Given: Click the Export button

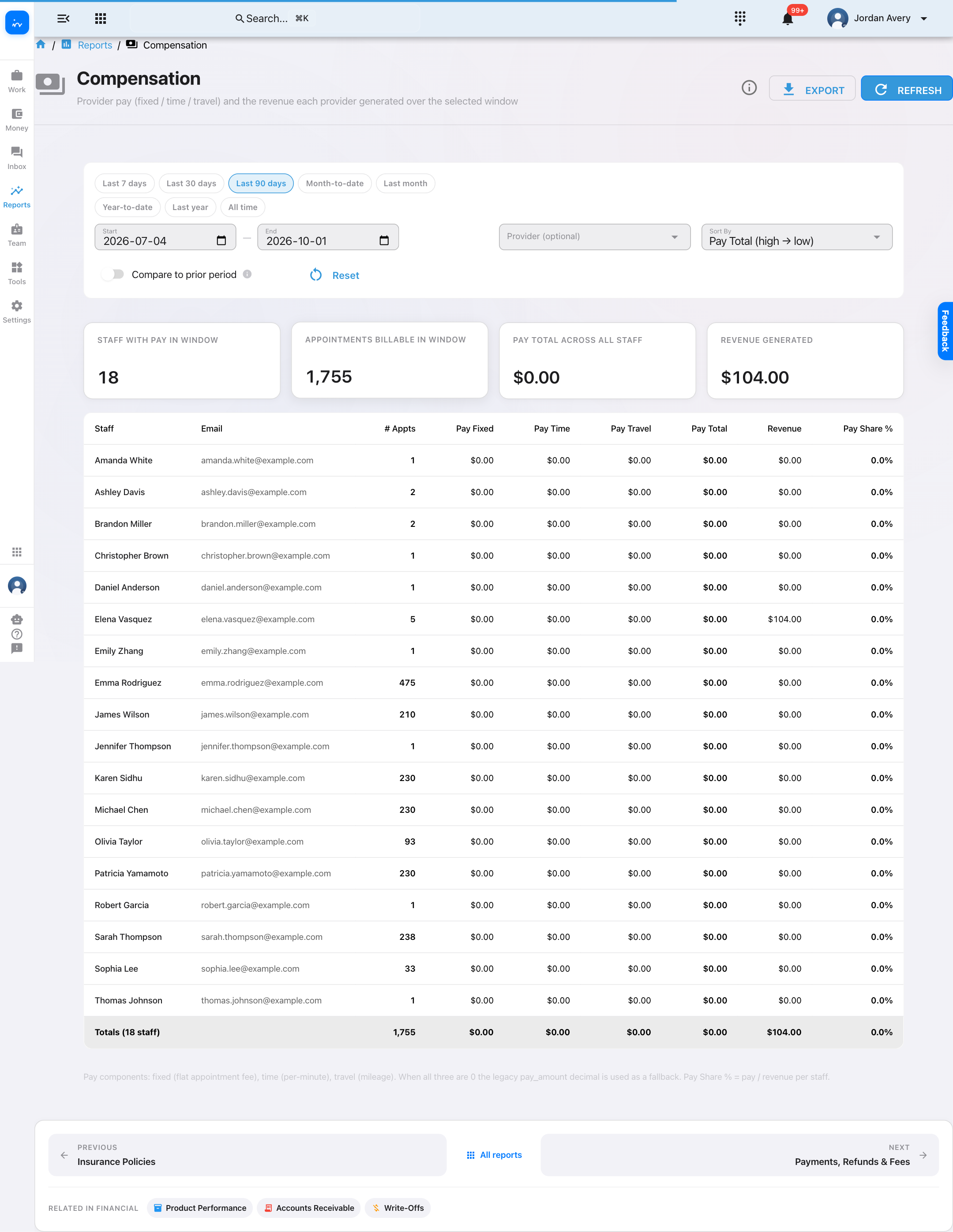Looking at the screenshot, I should (812, 89).
